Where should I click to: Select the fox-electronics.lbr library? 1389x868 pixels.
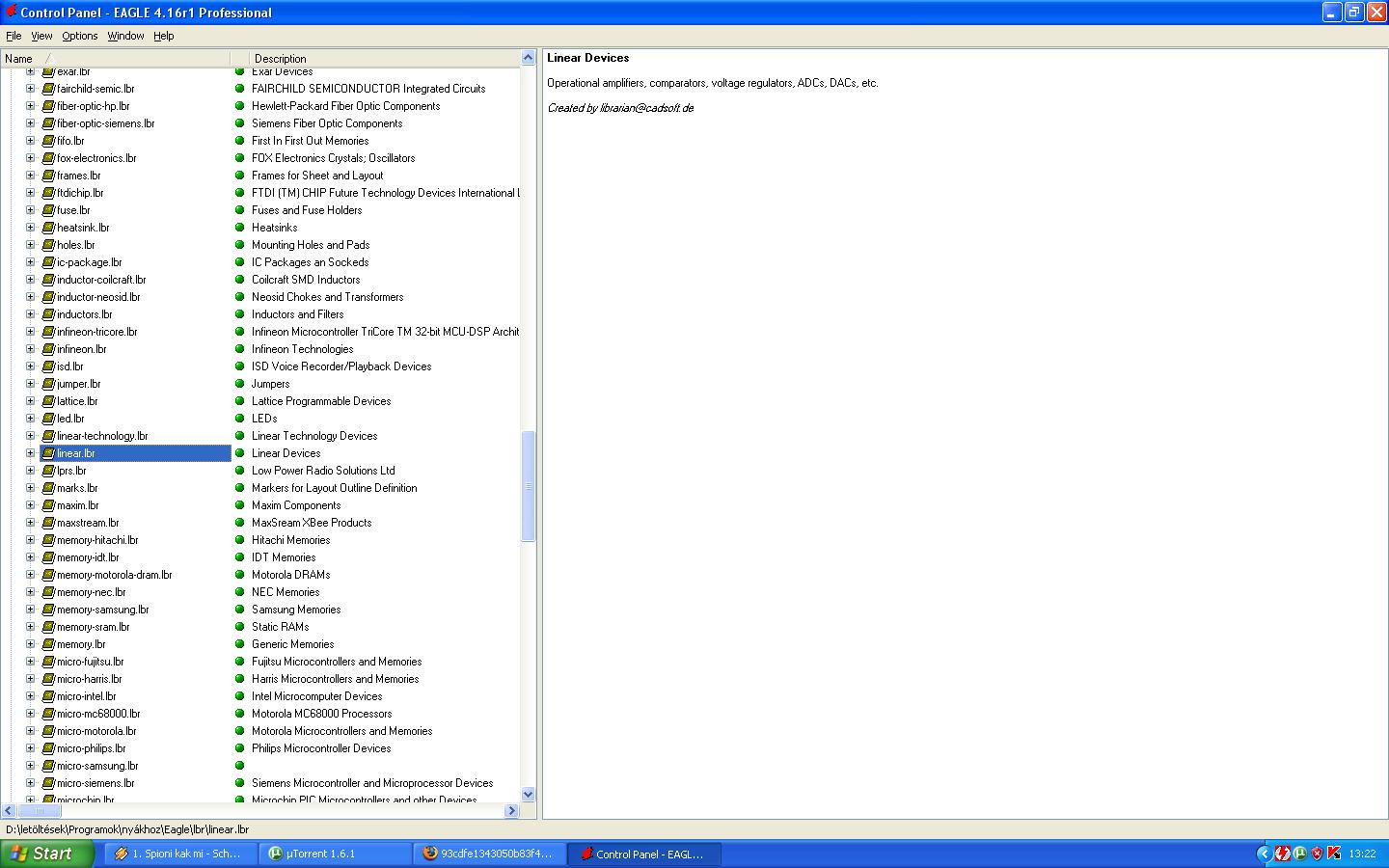click(x=96, y=158)
